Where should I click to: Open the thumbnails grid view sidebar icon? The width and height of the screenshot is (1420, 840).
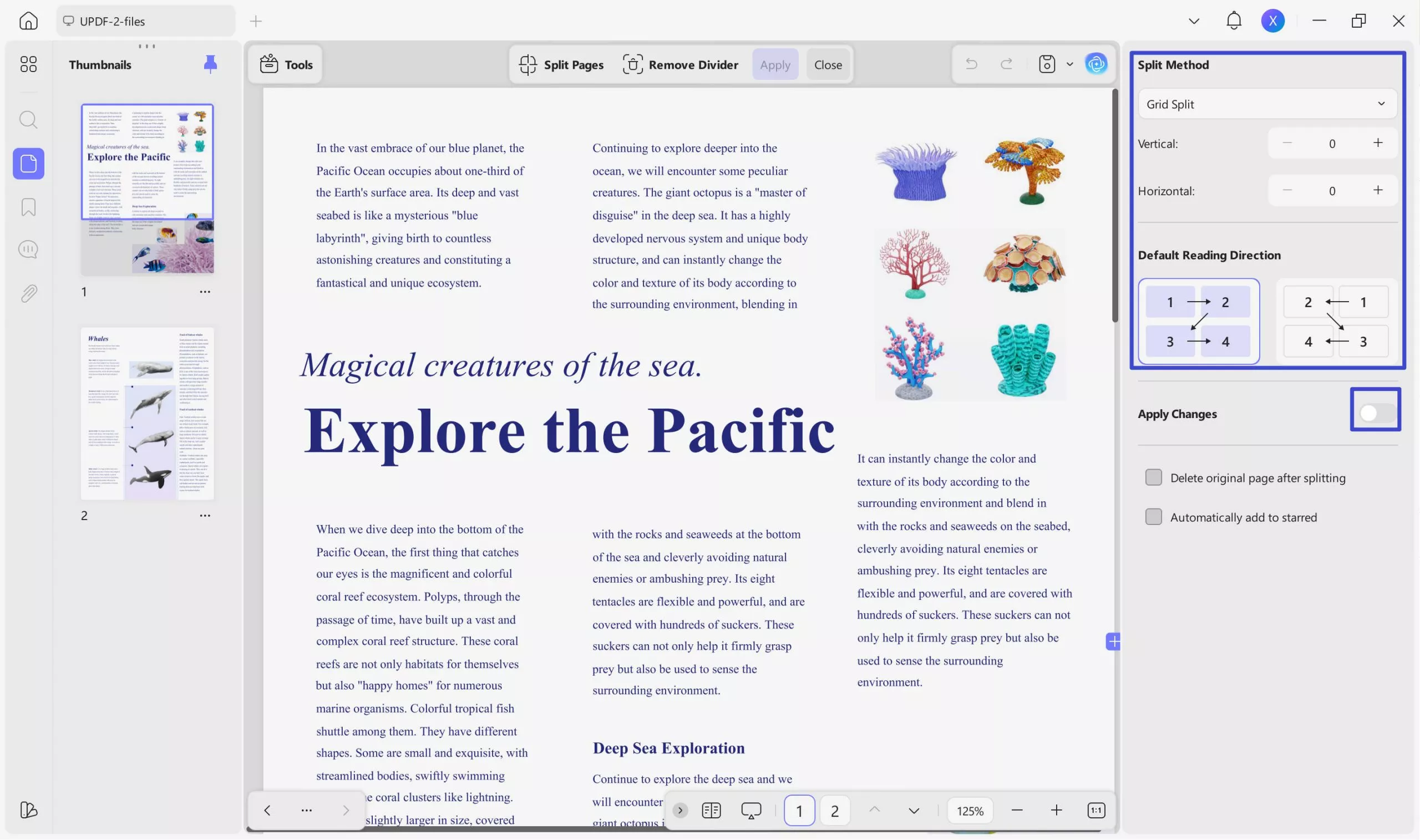click(x=28, y=64)
